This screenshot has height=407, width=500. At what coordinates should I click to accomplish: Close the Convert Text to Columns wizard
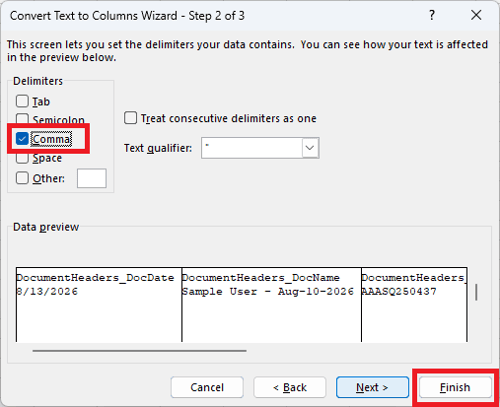[476, 15]
